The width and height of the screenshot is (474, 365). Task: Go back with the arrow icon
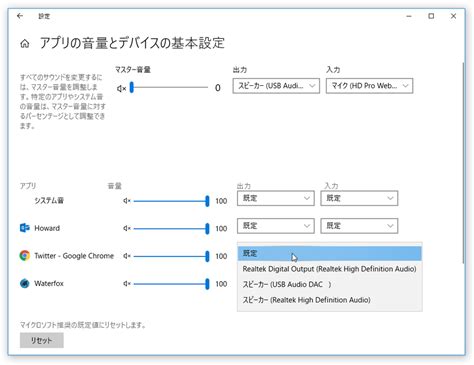[x=20, y=16]
